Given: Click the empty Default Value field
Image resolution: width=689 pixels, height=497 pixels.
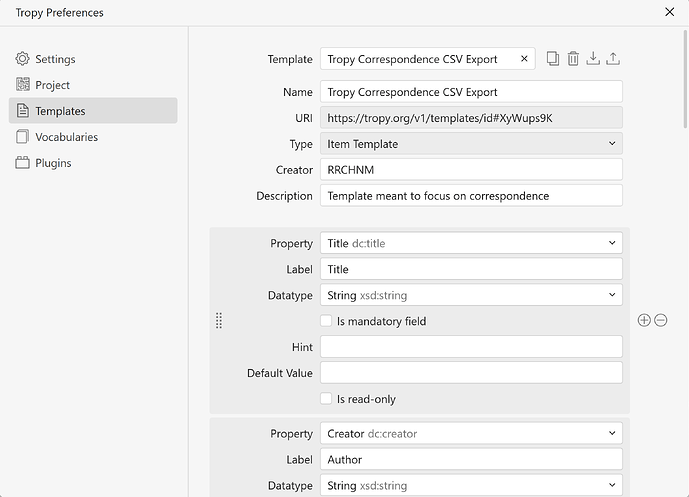Looking at the screenshot, I should [471, 373].
